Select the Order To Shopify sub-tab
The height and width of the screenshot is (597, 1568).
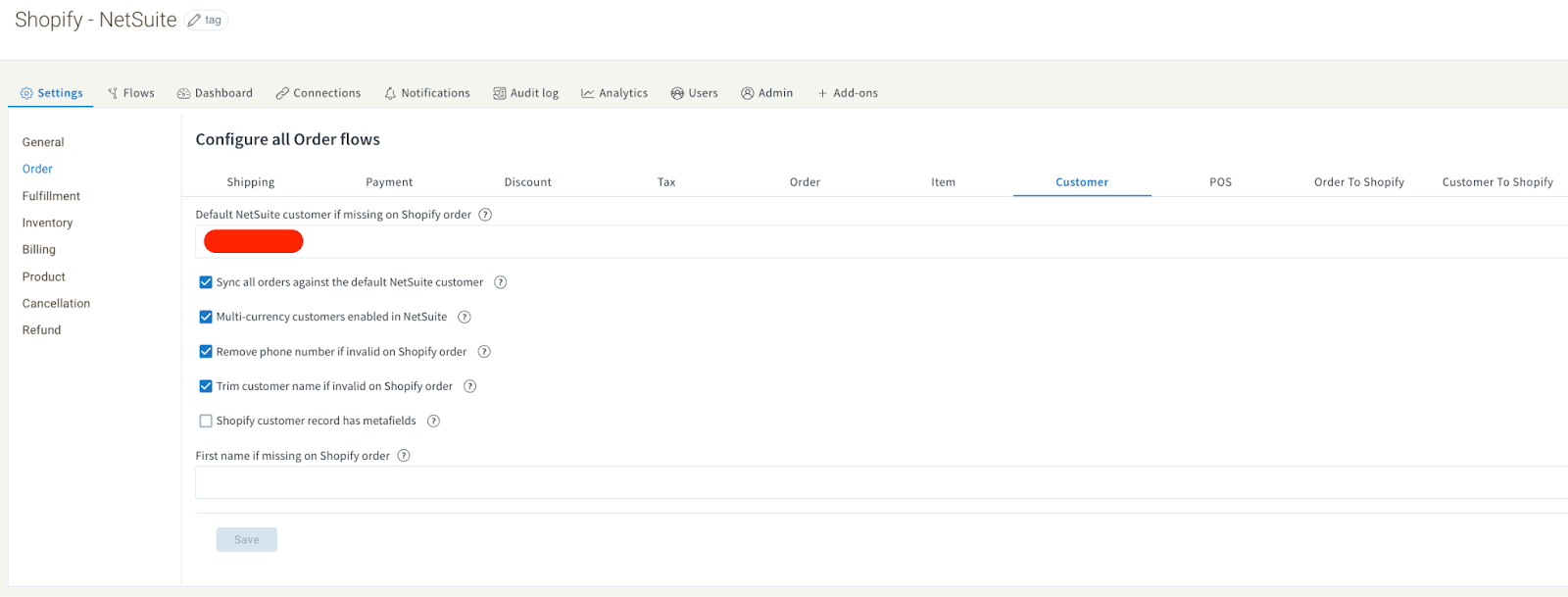(1359, 182)
